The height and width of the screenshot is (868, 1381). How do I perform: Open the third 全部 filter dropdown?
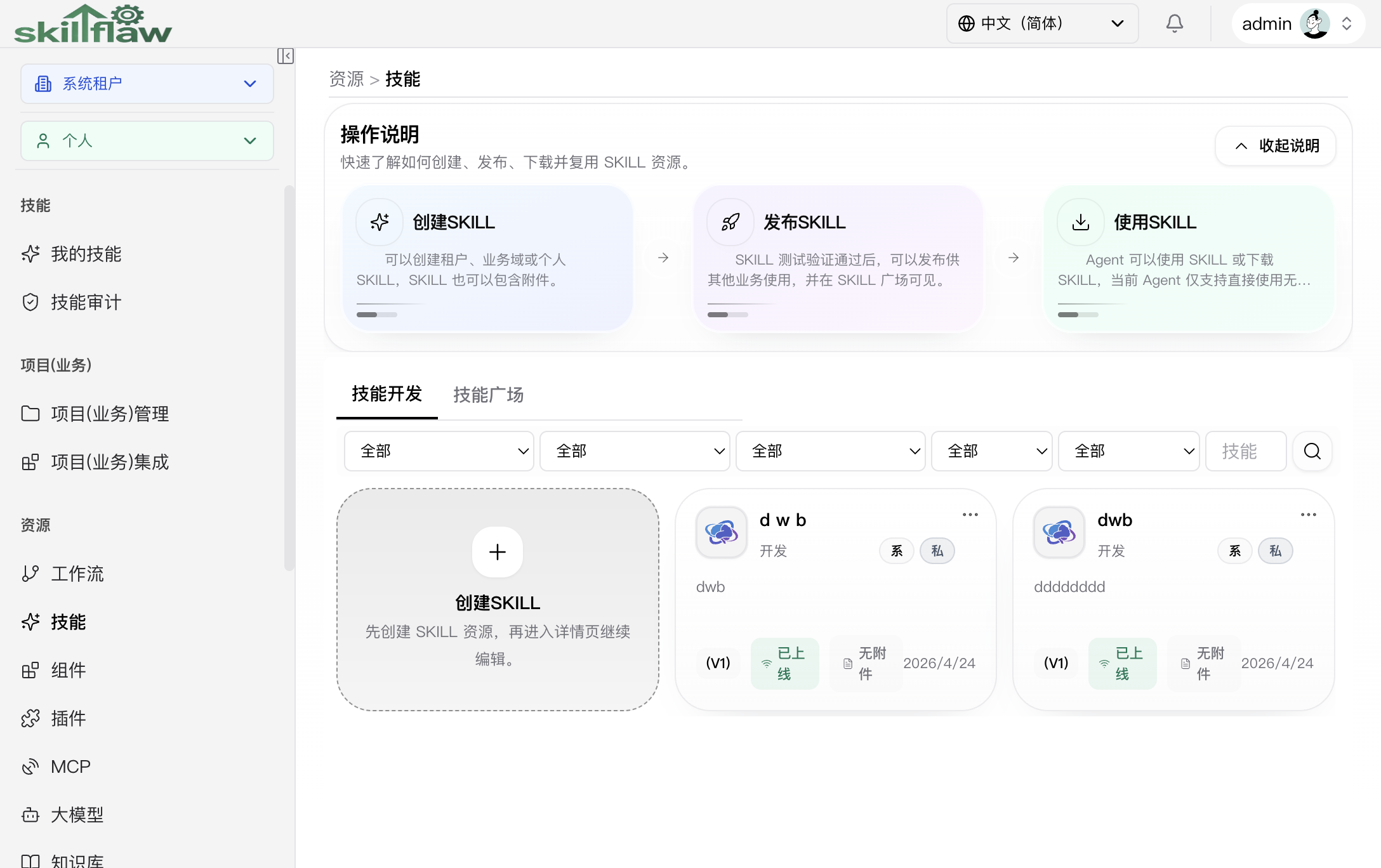pos(830,451)
